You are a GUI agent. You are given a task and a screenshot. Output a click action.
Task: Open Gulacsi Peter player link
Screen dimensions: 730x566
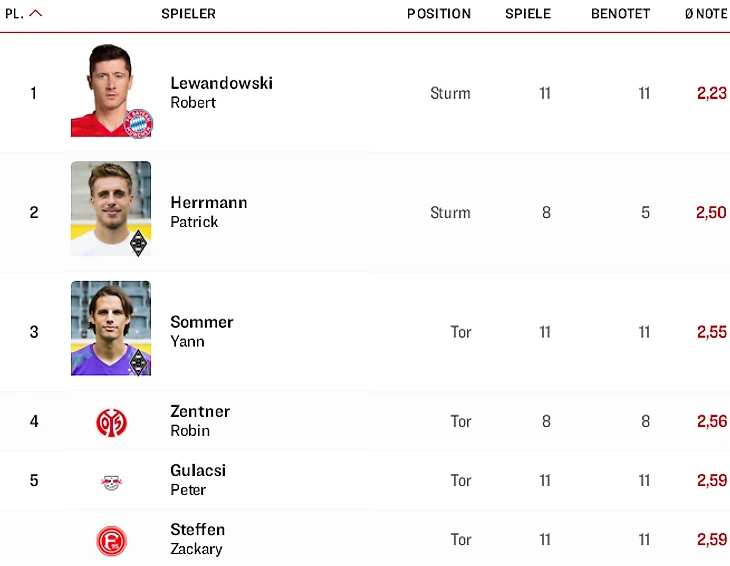click(x=198, y=480)
